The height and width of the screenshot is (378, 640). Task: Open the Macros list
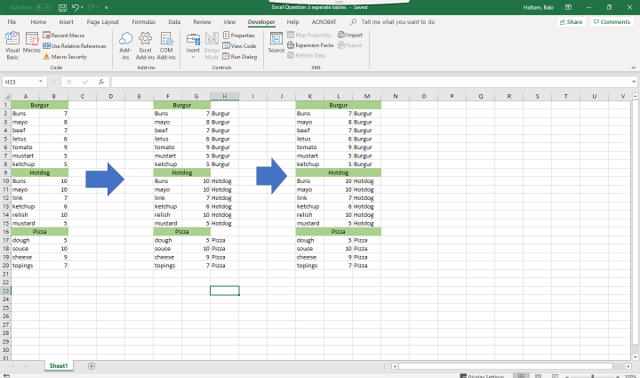(31, 43)
